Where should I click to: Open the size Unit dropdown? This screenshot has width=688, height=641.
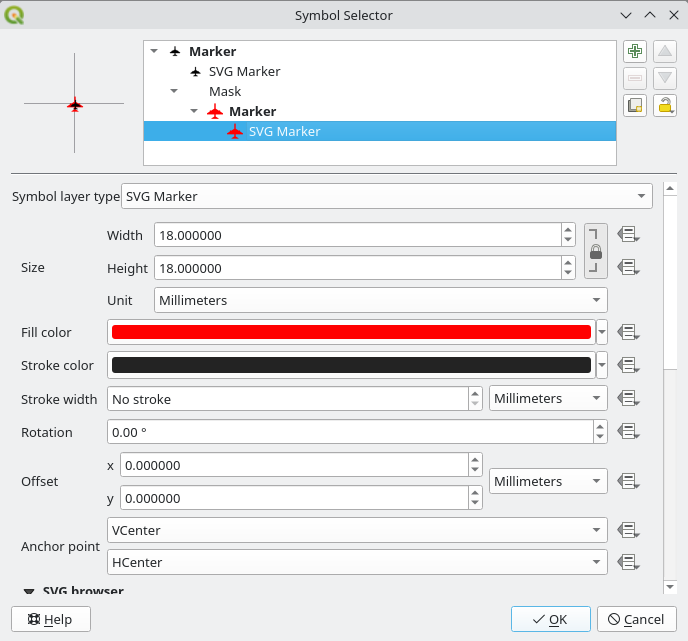381,300
